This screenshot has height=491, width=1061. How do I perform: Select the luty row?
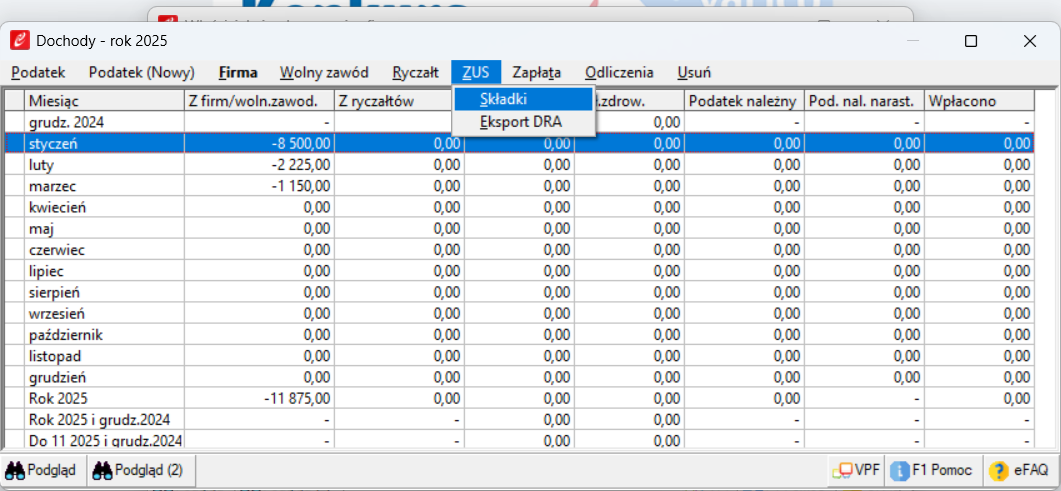pos(520,164)
